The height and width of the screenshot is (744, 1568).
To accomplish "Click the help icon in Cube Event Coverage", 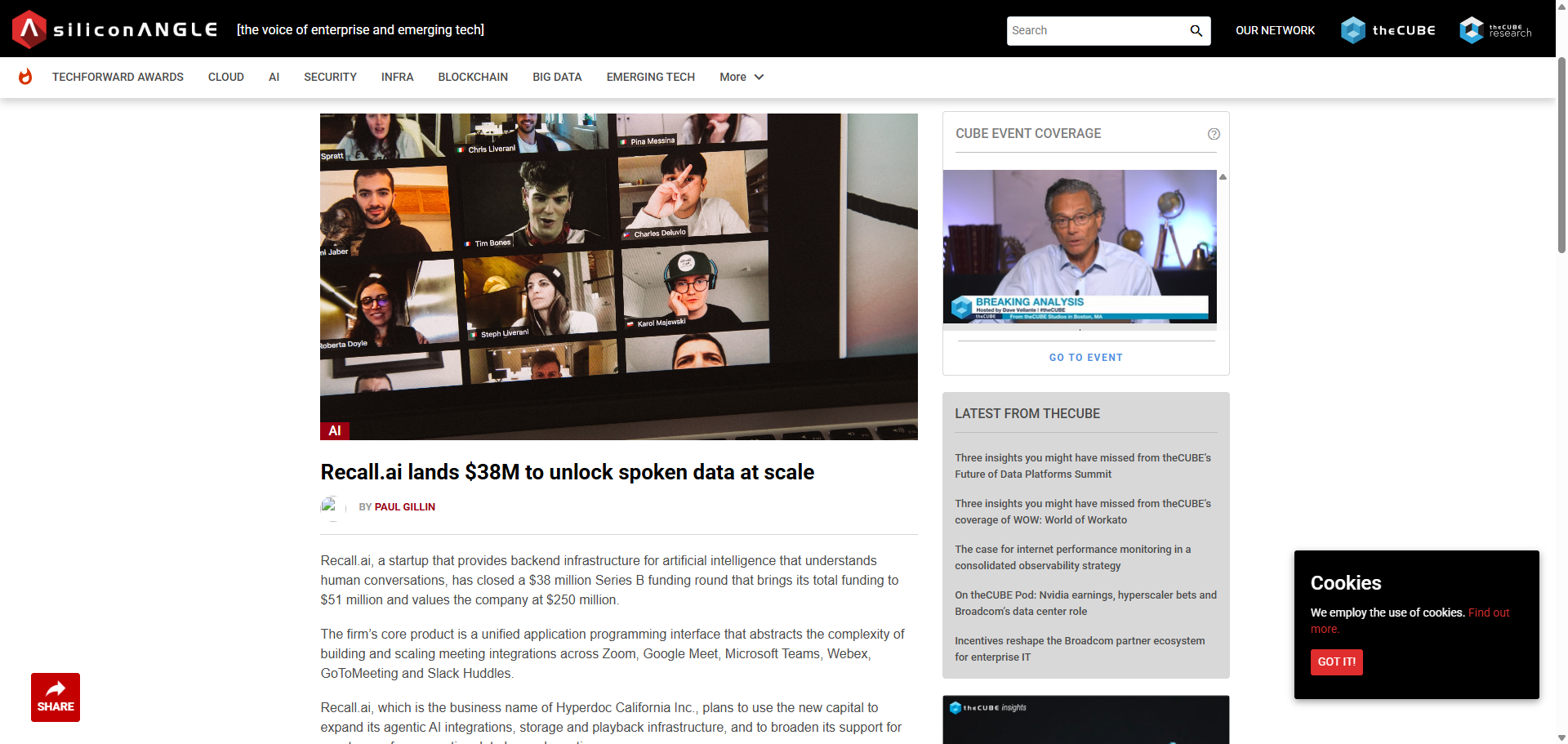I will 1214,134.
